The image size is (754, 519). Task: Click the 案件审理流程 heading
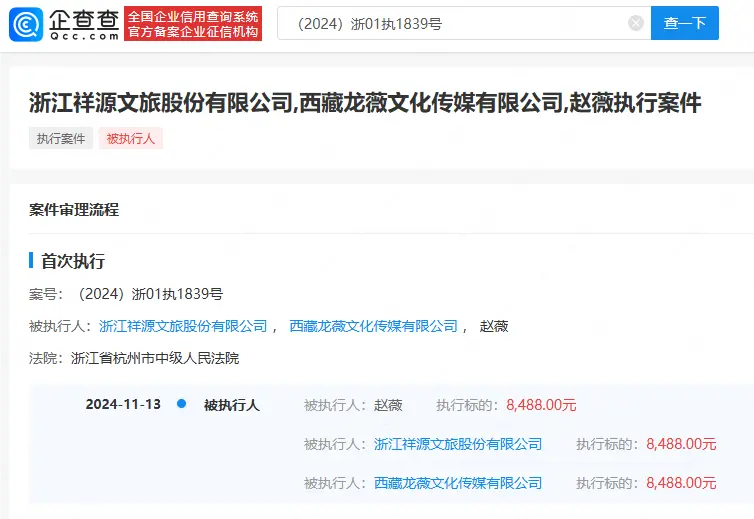[74, 210]
